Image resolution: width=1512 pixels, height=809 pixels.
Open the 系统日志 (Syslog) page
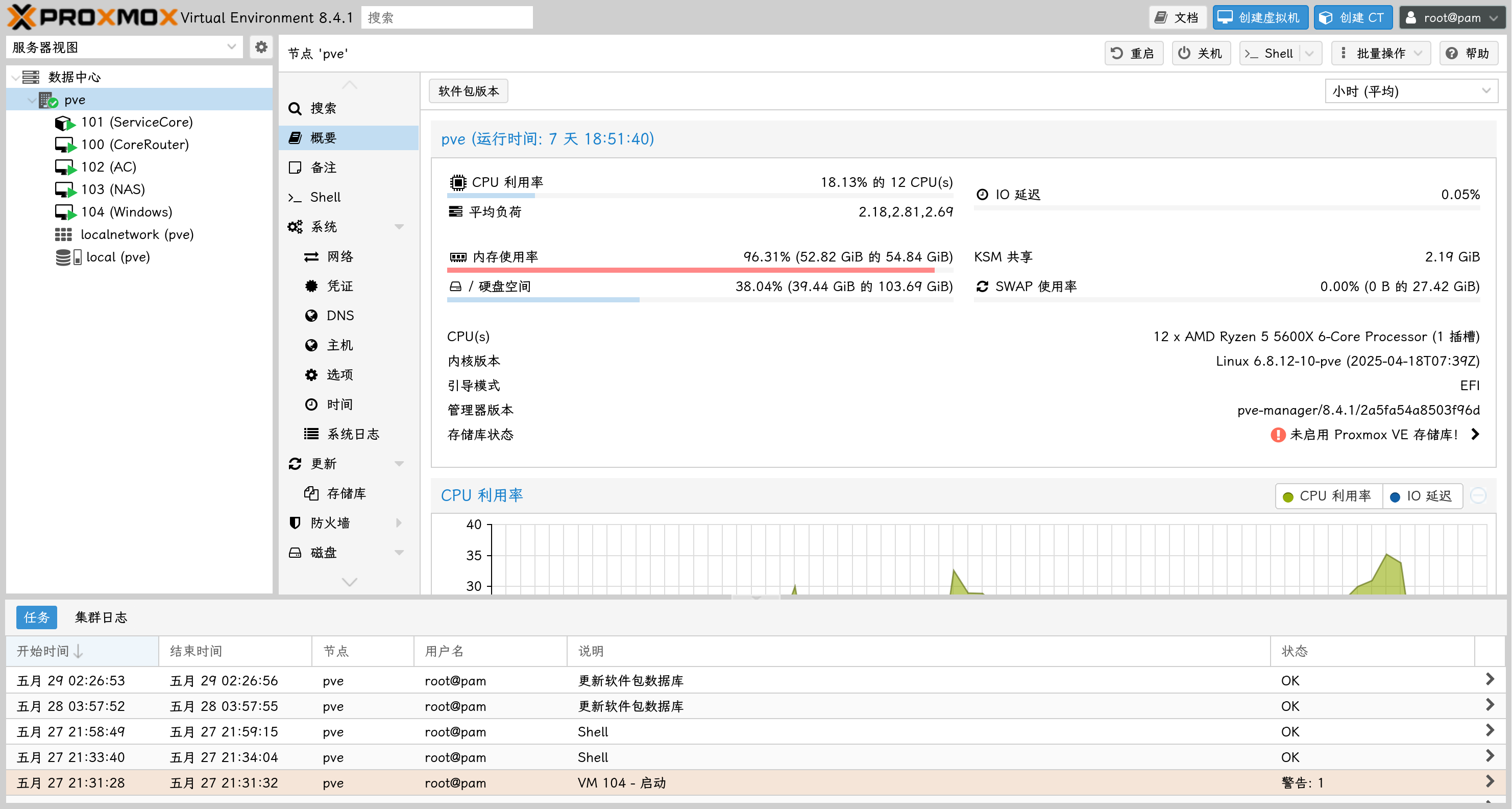(352, 434)
